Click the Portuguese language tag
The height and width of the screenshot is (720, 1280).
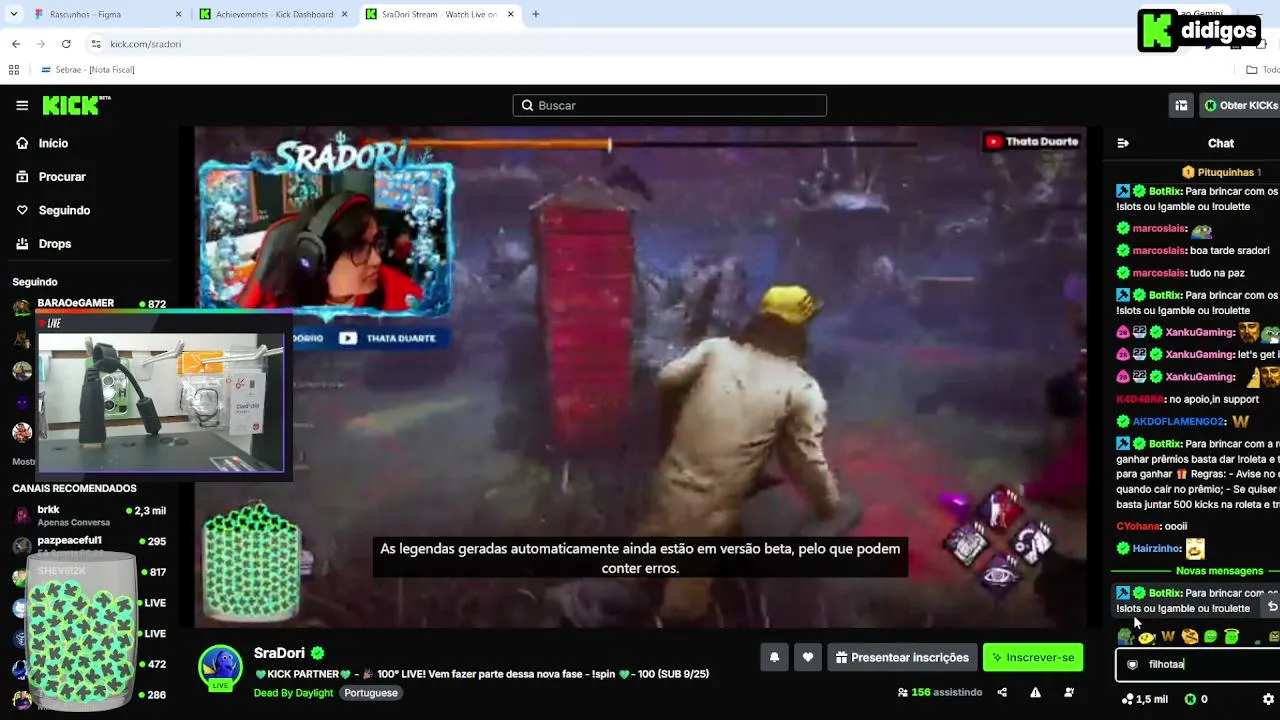tap(371, 693)
